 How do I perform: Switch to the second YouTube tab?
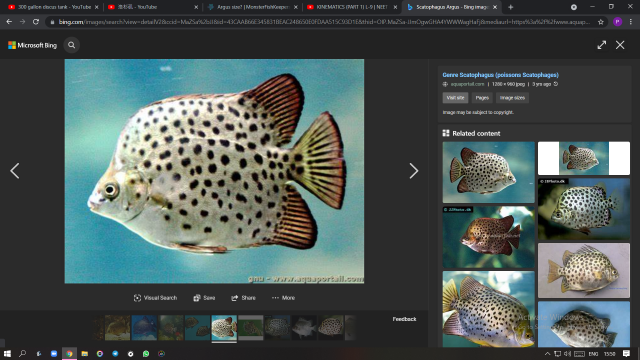pos(152,7)
